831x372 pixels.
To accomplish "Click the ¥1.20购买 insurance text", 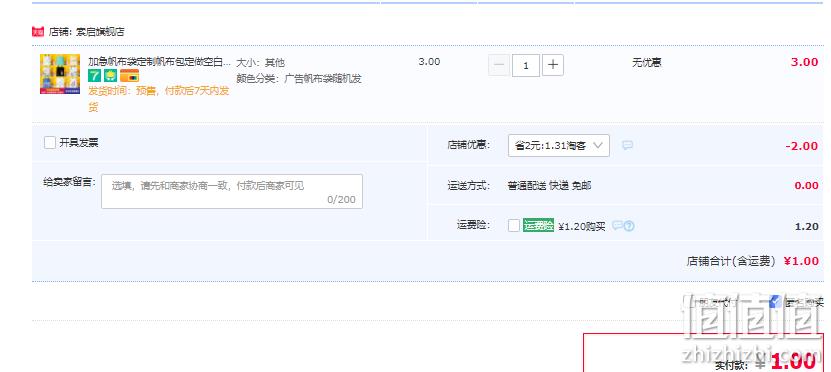I will (x=582, y=227).
